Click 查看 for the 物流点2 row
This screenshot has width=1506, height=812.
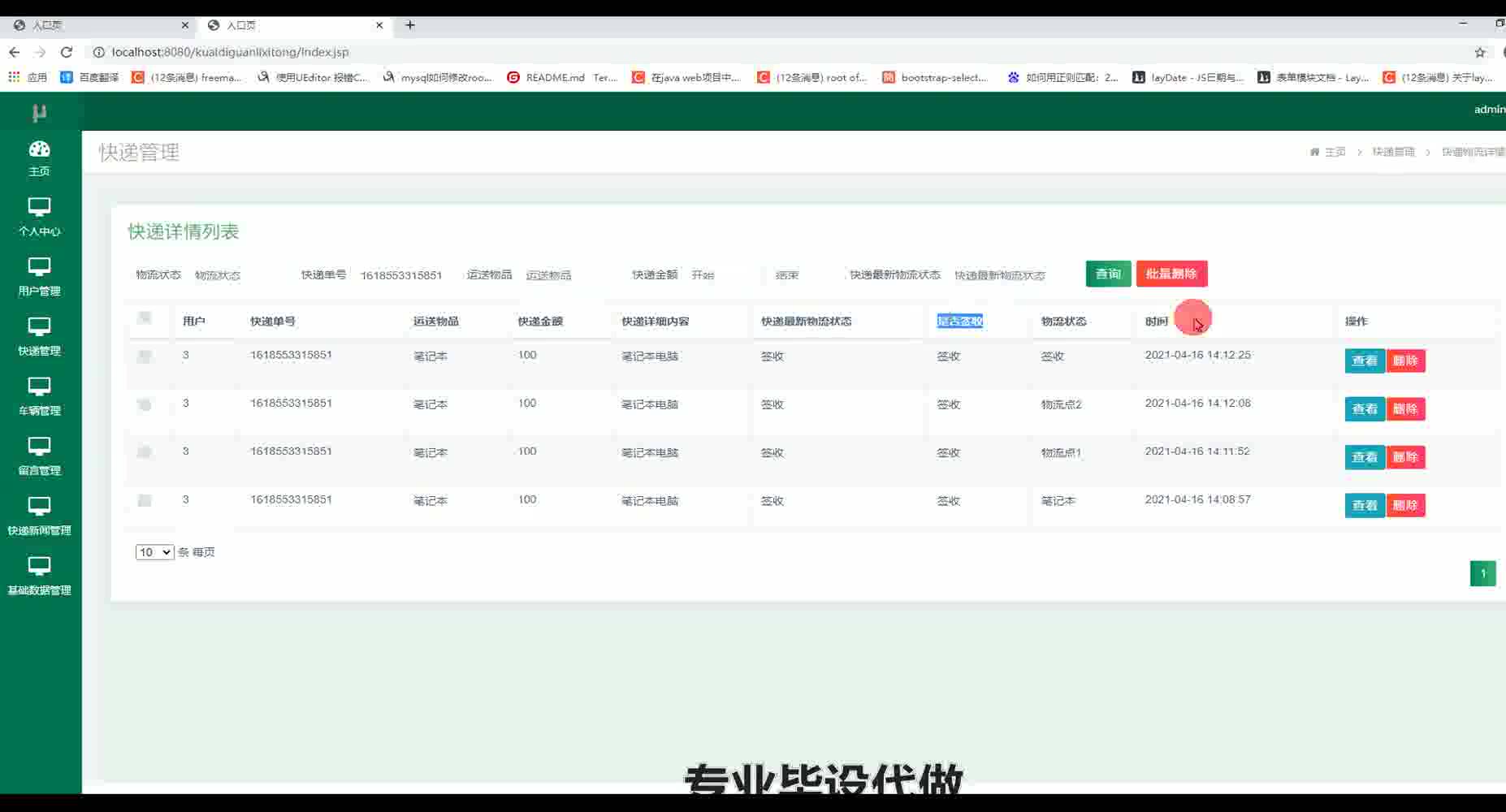[1365, 408]
